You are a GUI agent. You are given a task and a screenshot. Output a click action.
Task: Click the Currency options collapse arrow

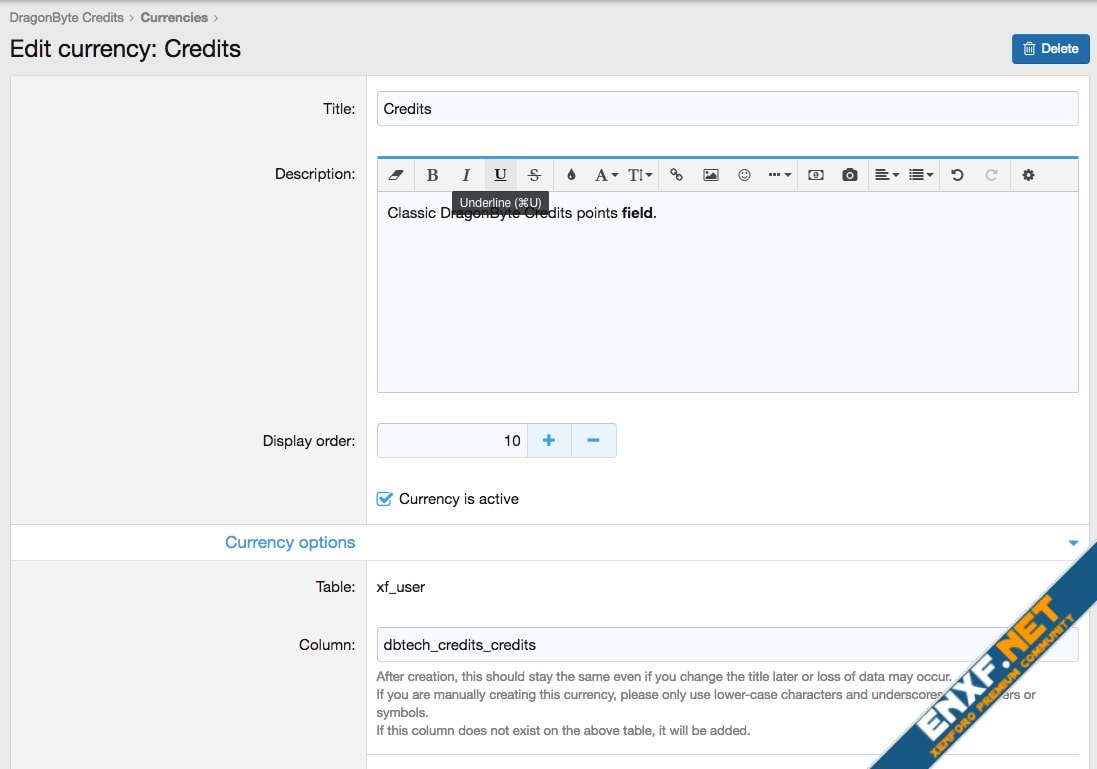point(1073,543)
